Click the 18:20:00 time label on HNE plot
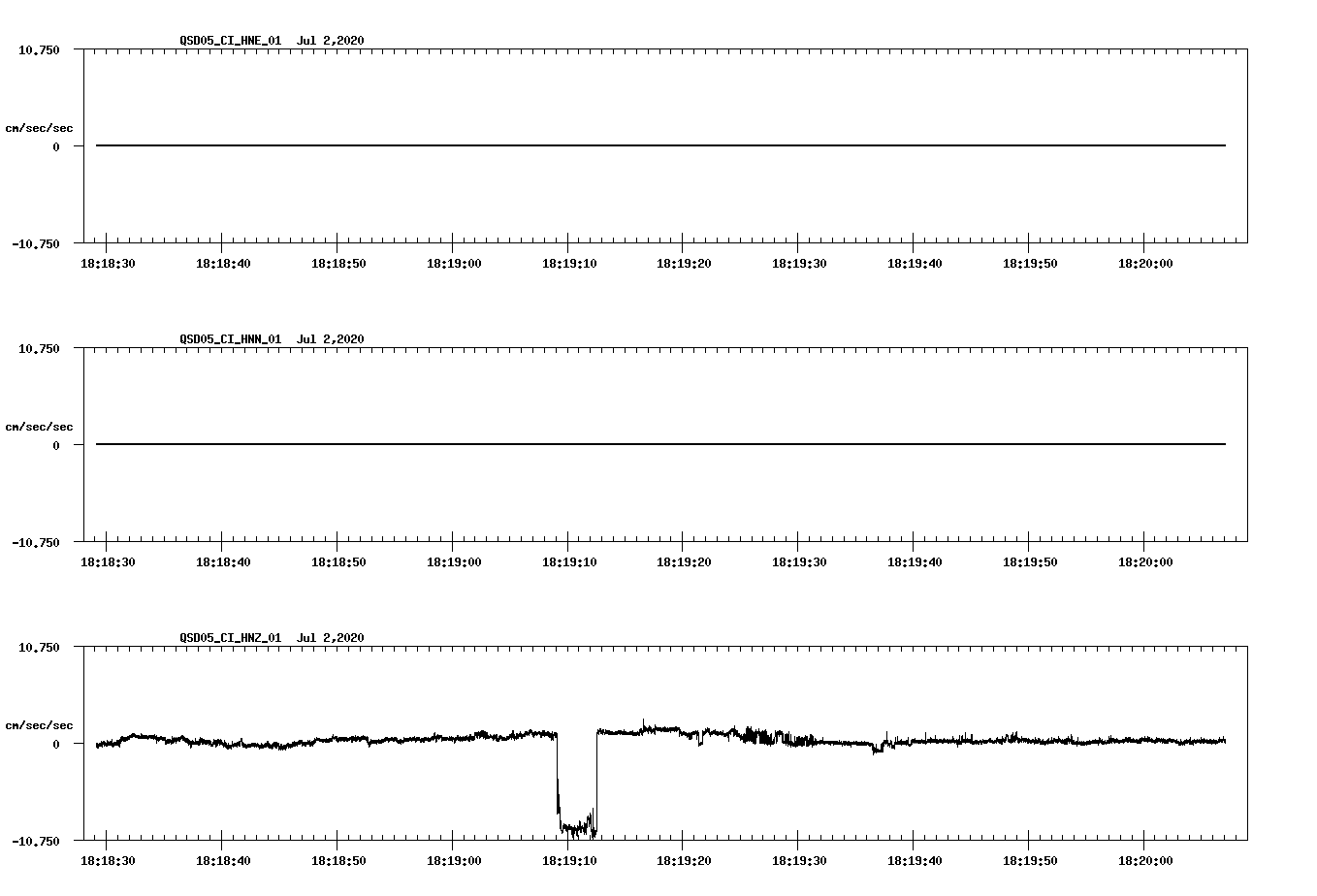Image resolution: width=1317 pixels, height=896 pixels. tap(1145, 263)
